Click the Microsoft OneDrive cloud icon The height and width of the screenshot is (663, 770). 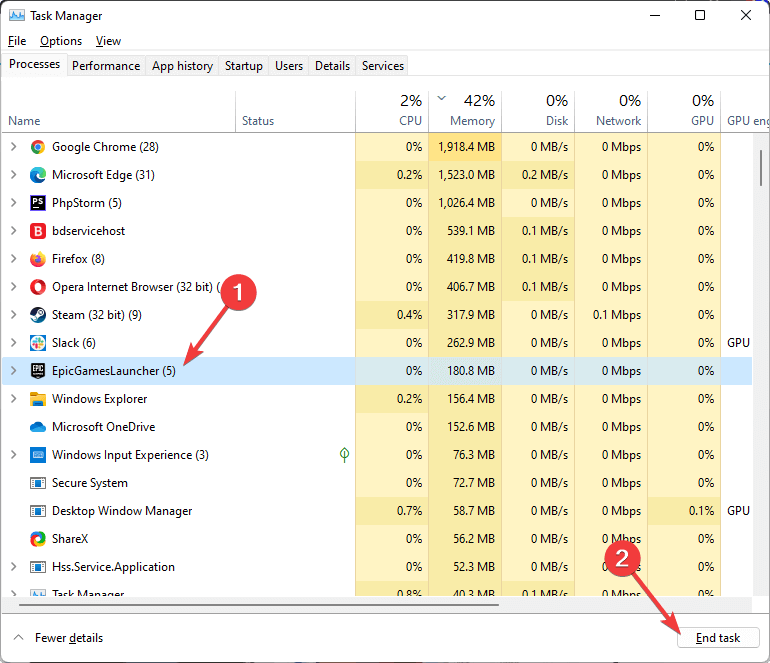tap(38, 427)
